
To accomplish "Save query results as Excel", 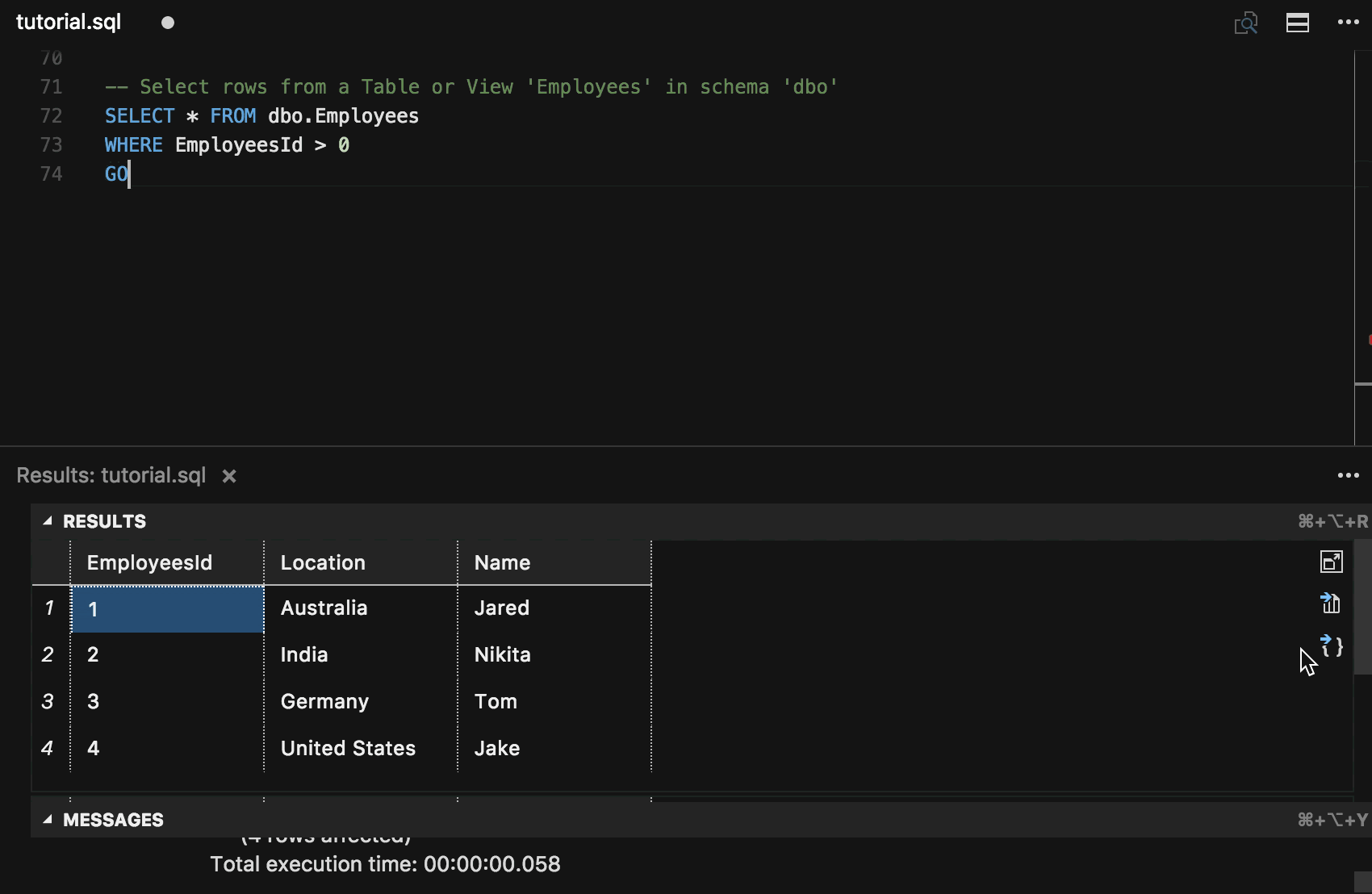I will tap(1331, 604).
